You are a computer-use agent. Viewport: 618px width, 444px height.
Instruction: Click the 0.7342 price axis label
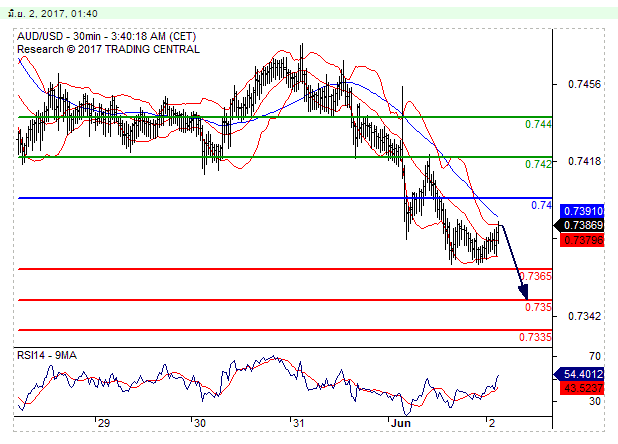[584, 316]
